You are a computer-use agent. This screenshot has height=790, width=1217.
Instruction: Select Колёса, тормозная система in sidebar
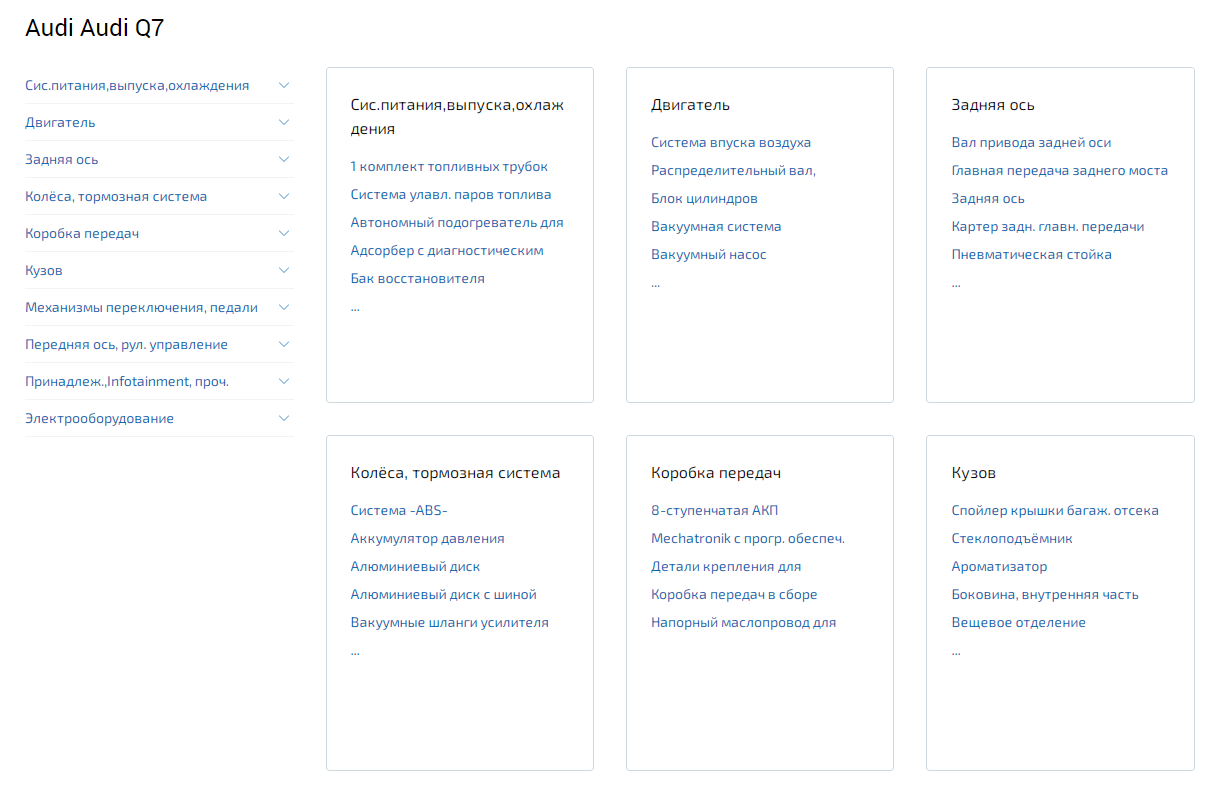point(116,196)
